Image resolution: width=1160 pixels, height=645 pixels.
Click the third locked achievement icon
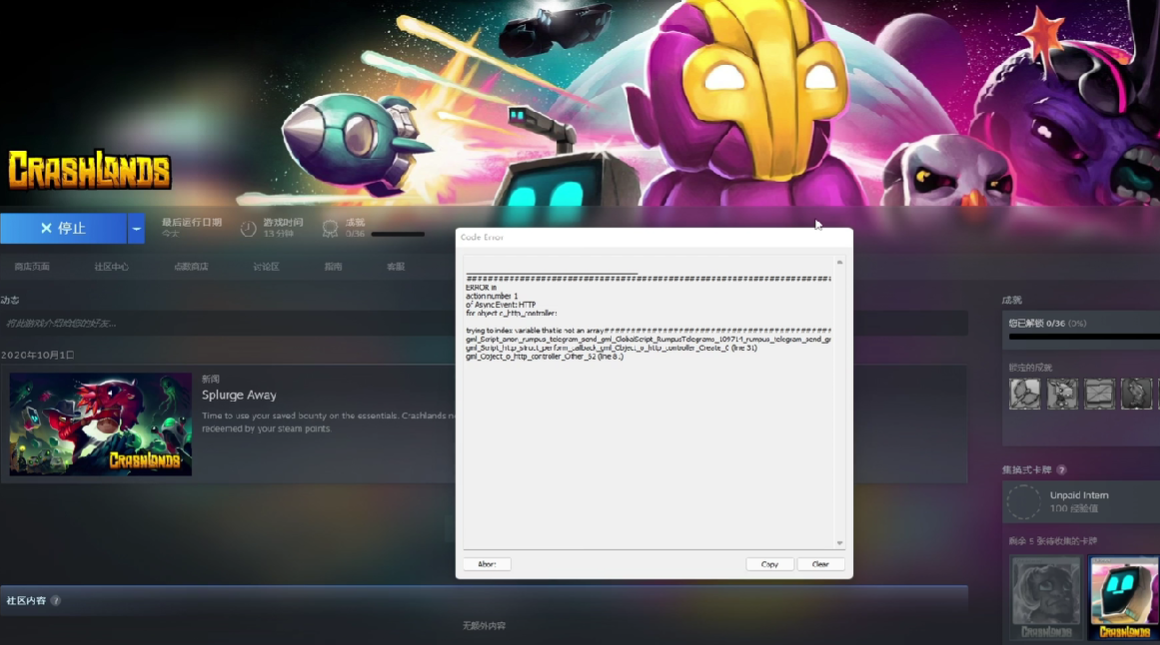click(1099, 394)
